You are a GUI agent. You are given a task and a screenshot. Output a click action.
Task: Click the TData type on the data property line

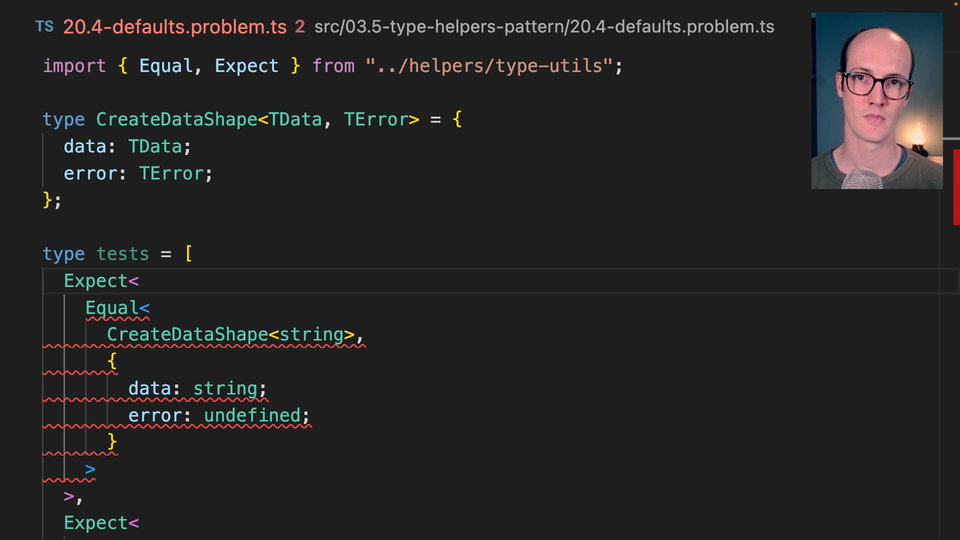pyautogui.click(x=155, y=147)
